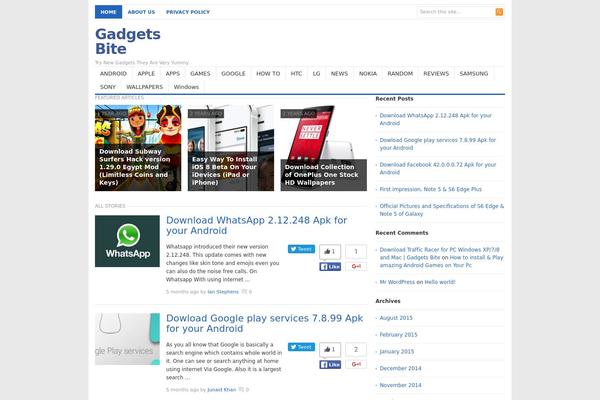Go to ABOUT US page
This screenshot has width=600, height=400.
(x=141, y=12)
